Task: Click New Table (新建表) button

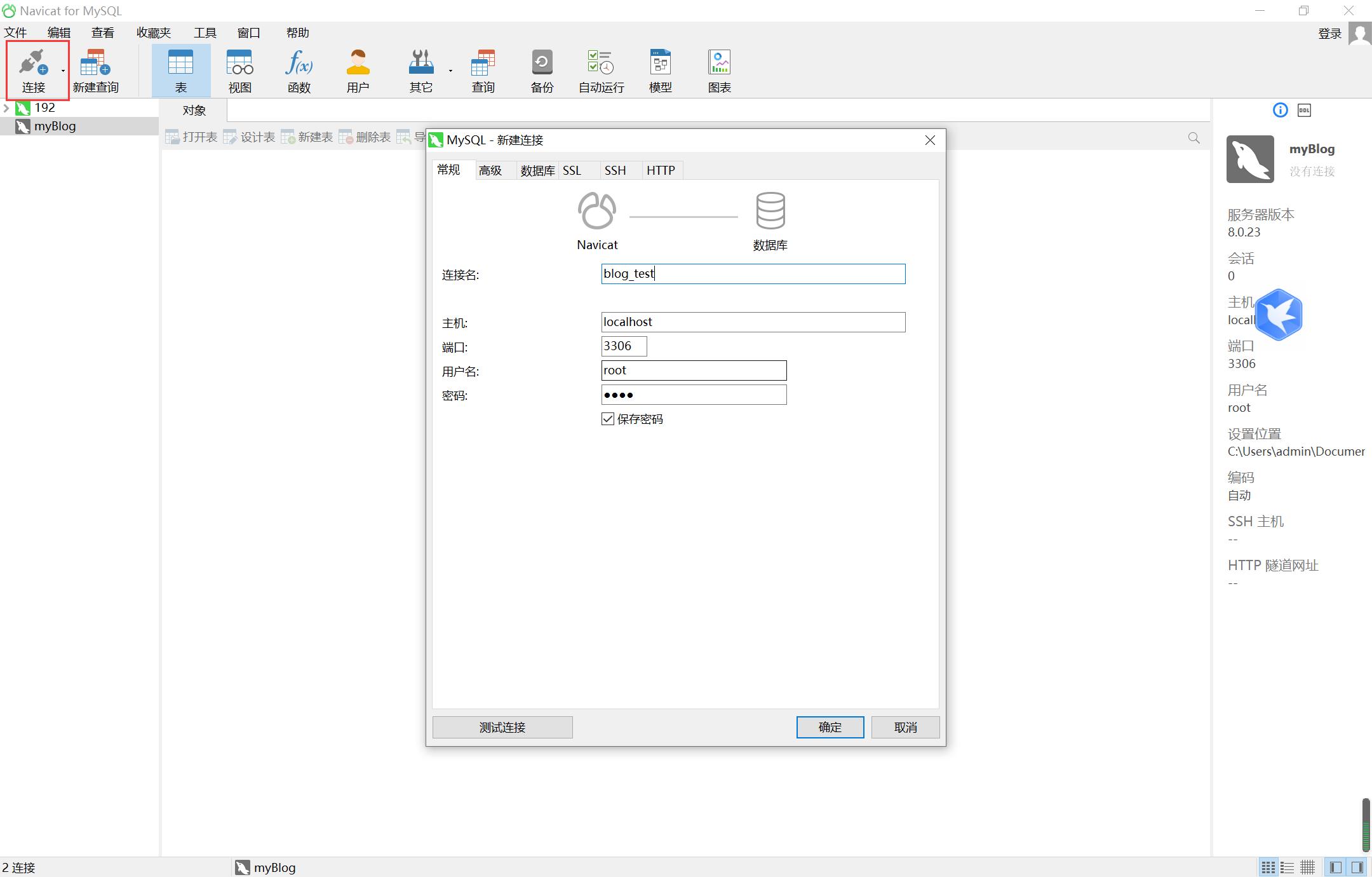Action: coord(307,137)
